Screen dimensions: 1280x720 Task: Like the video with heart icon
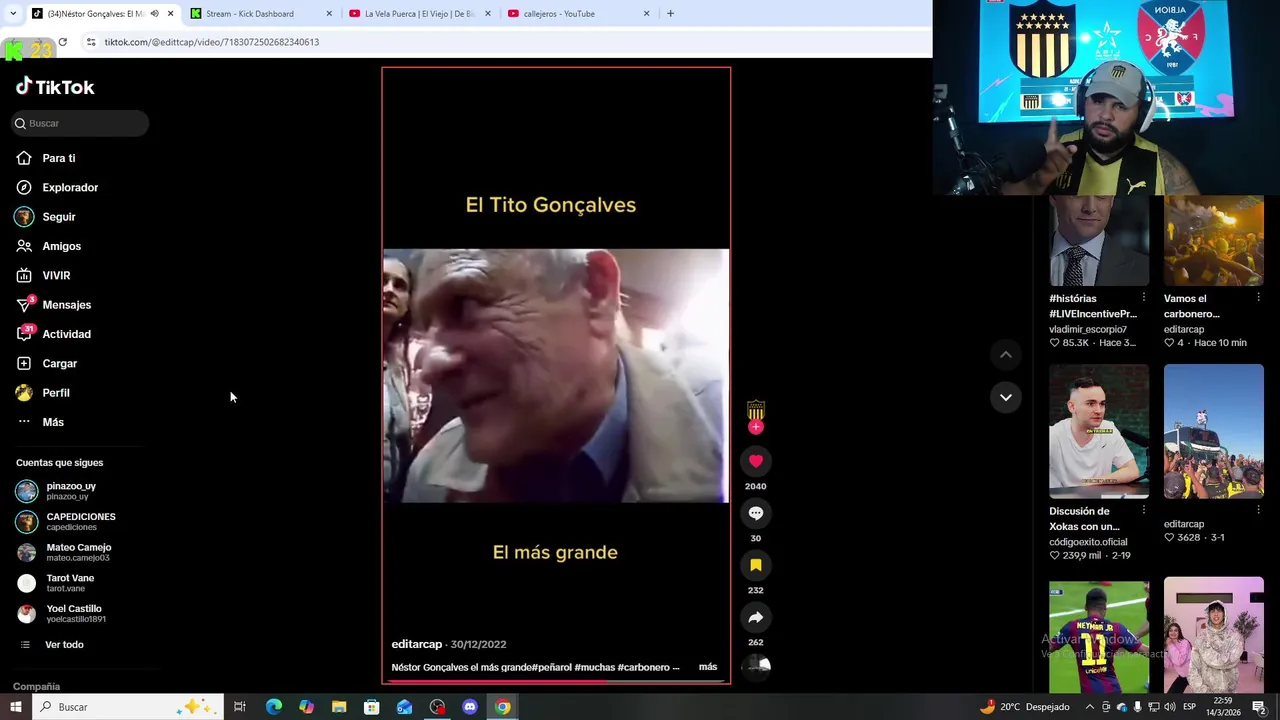[756, 461]
